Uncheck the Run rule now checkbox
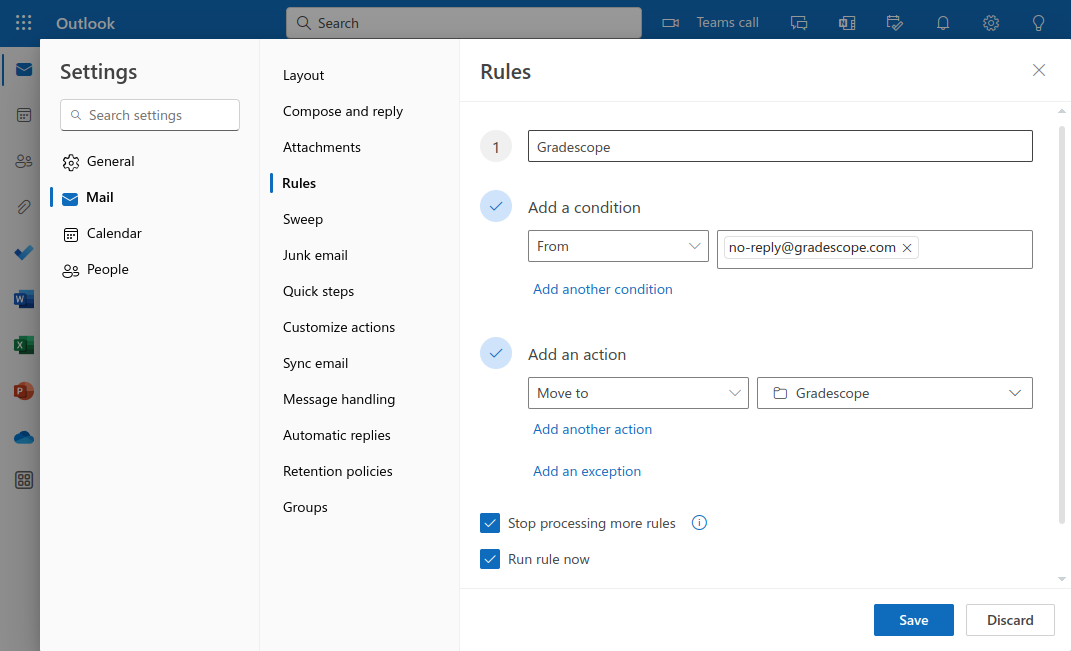Image resolution: width=1071 pixels, height=651 pixels. [490, 559]
